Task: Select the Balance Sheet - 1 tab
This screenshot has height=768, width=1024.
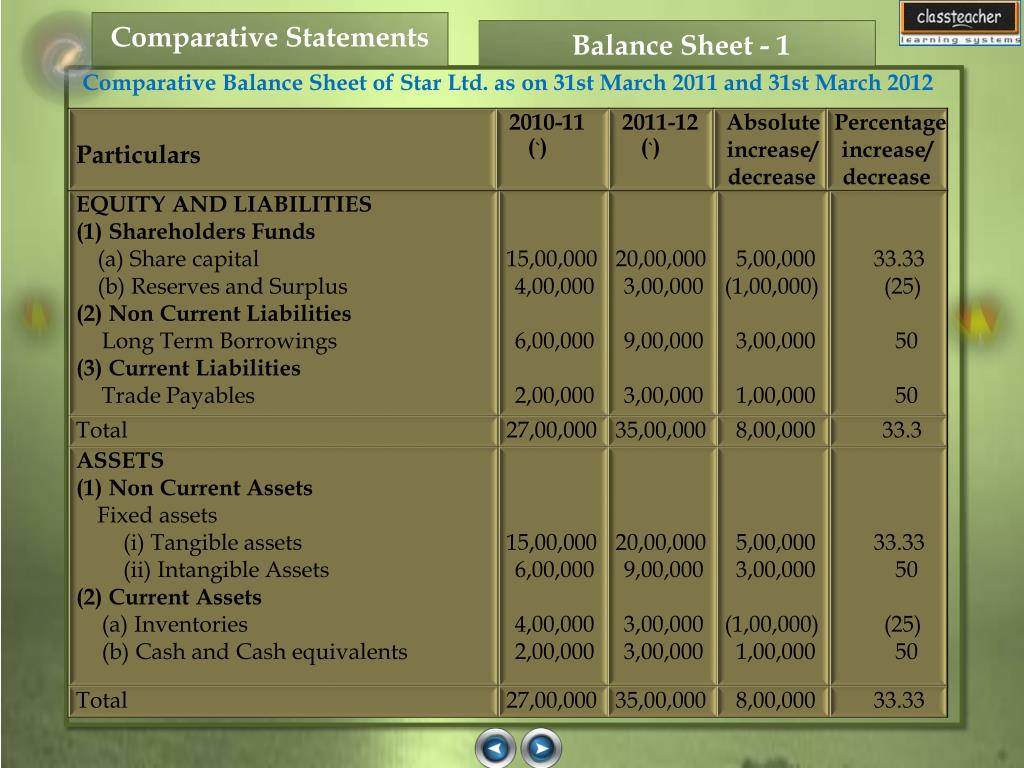Action: (x=677, y=44)
